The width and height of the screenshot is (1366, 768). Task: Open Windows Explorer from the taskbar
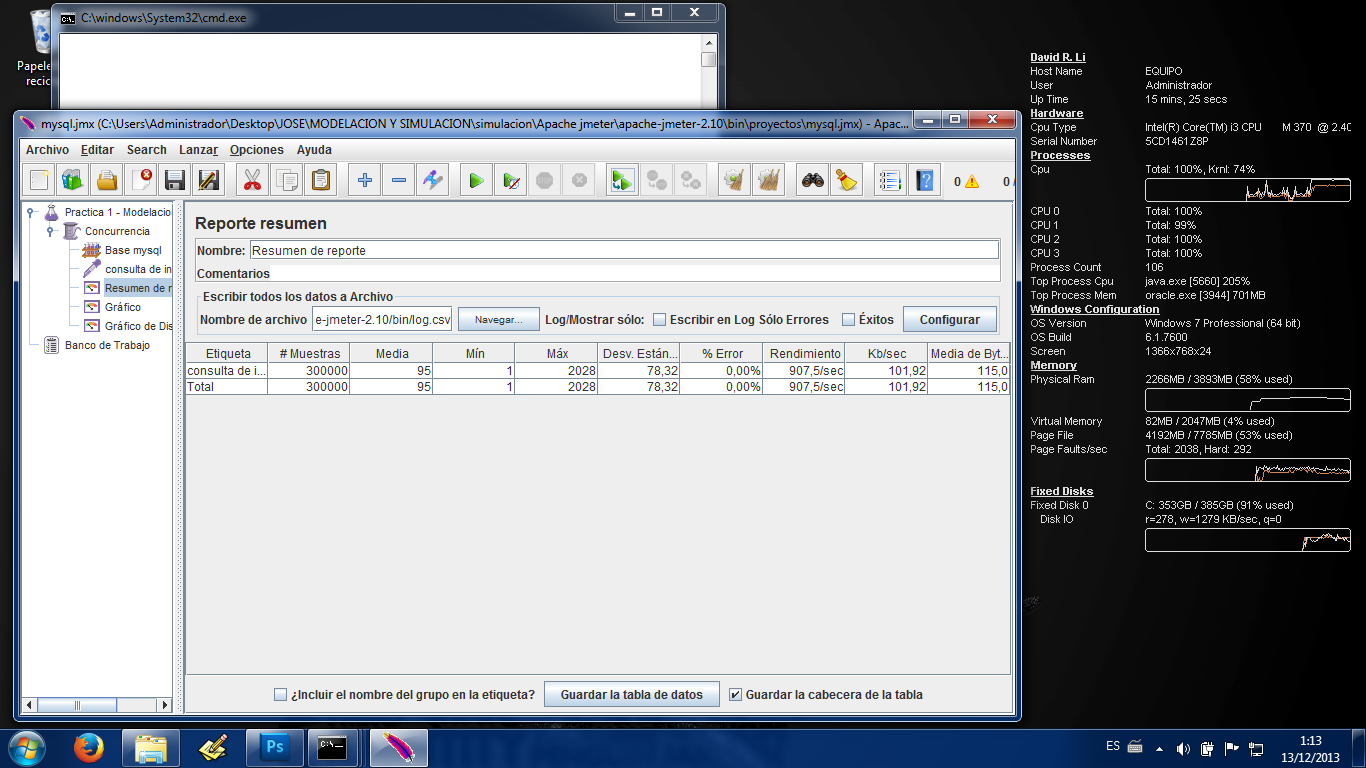(151, 747)
